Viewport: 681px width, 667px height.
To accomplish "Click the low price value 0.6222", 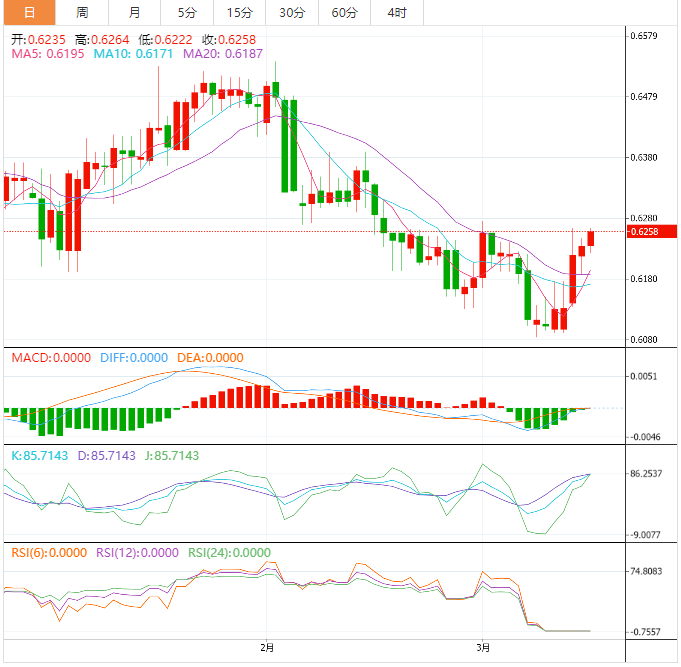I will coord(173,40).
